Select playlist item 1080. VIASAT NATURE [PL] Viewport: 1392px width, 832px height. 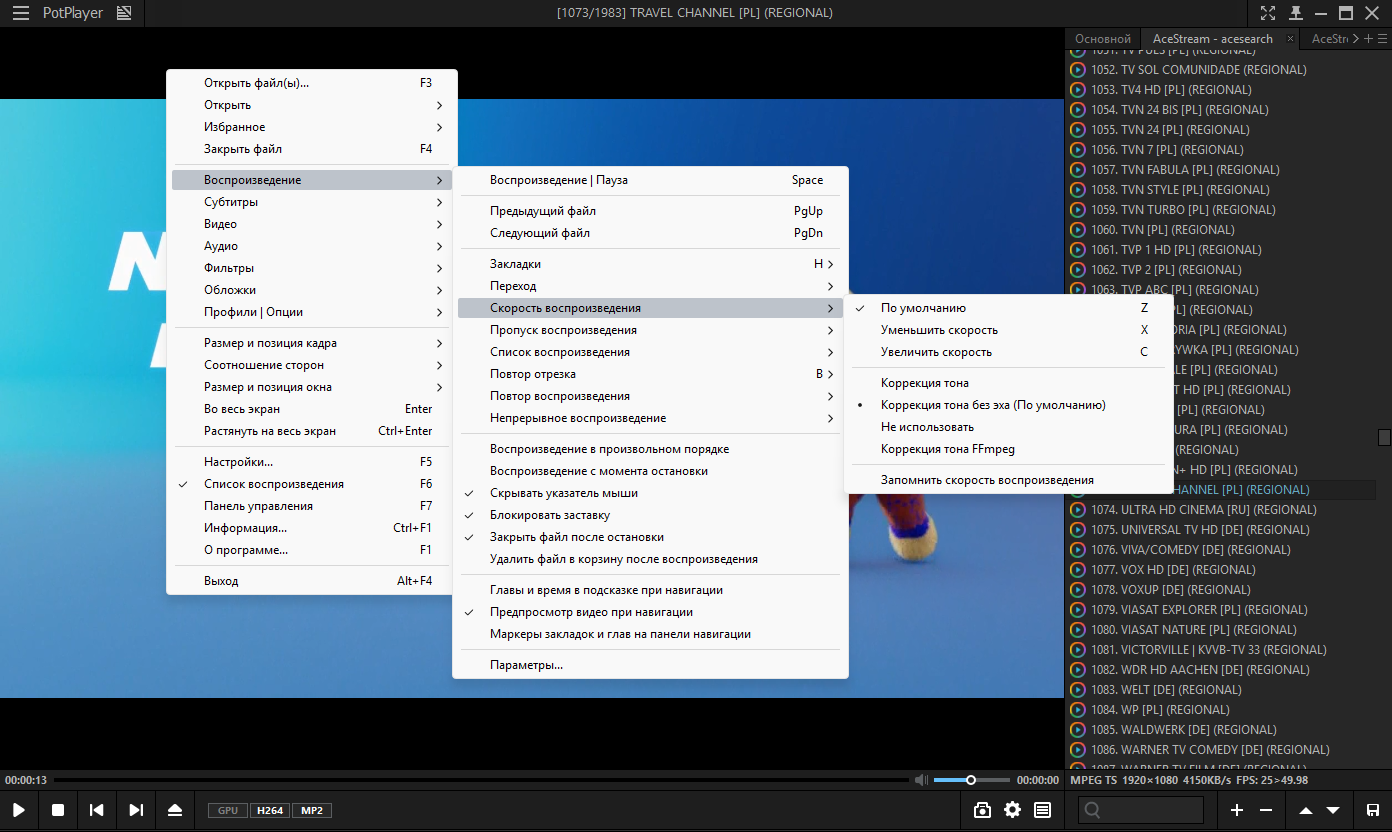1222,630
